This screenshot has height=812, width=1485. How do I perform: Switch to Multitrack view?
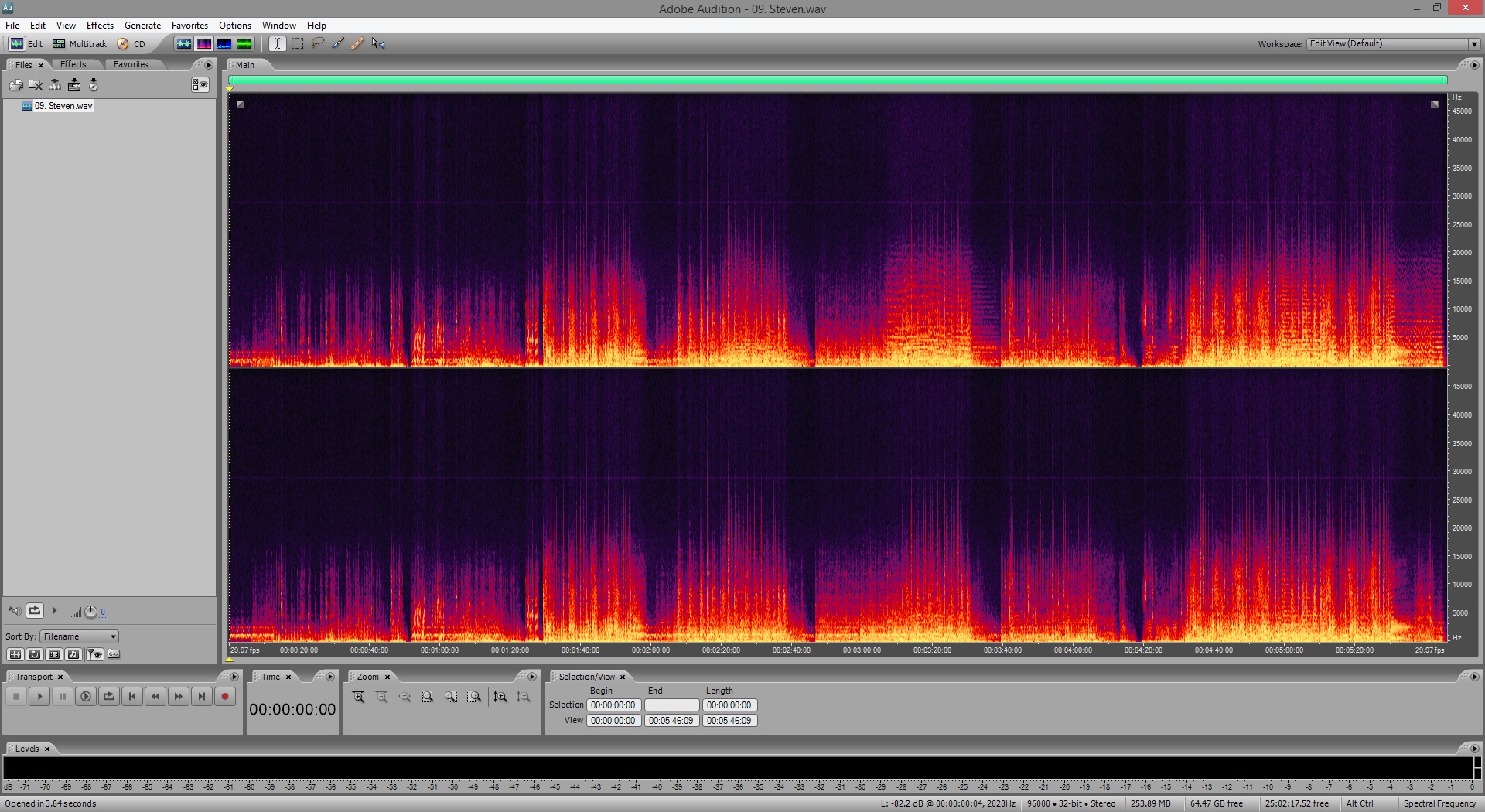coord(80,44)
